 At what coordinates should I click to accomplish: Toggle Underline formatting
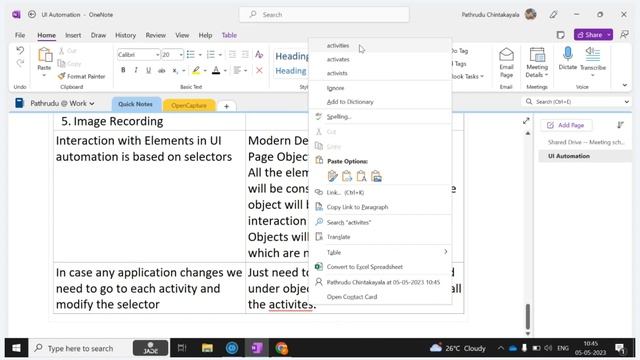(149, 70)
